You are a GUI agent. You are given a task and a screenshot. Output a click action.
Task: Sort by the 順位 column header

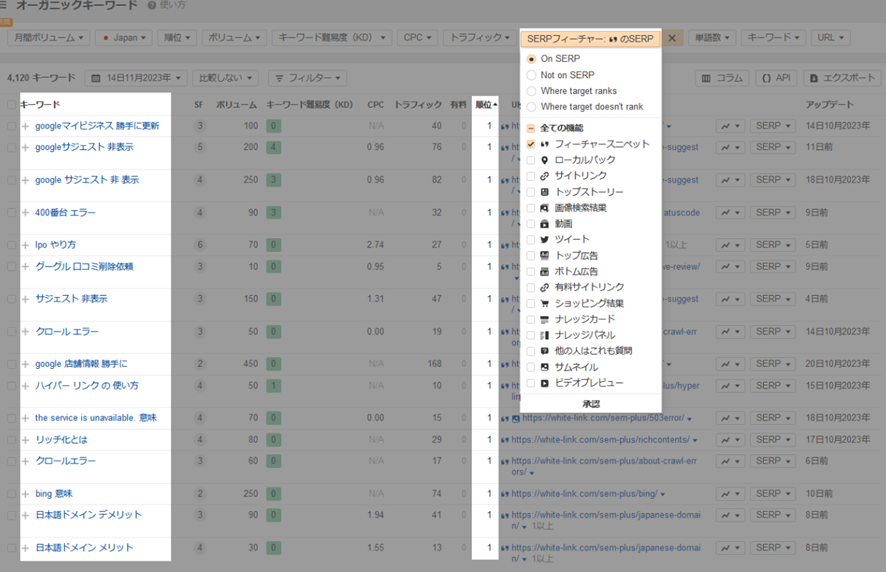(486, 105)
